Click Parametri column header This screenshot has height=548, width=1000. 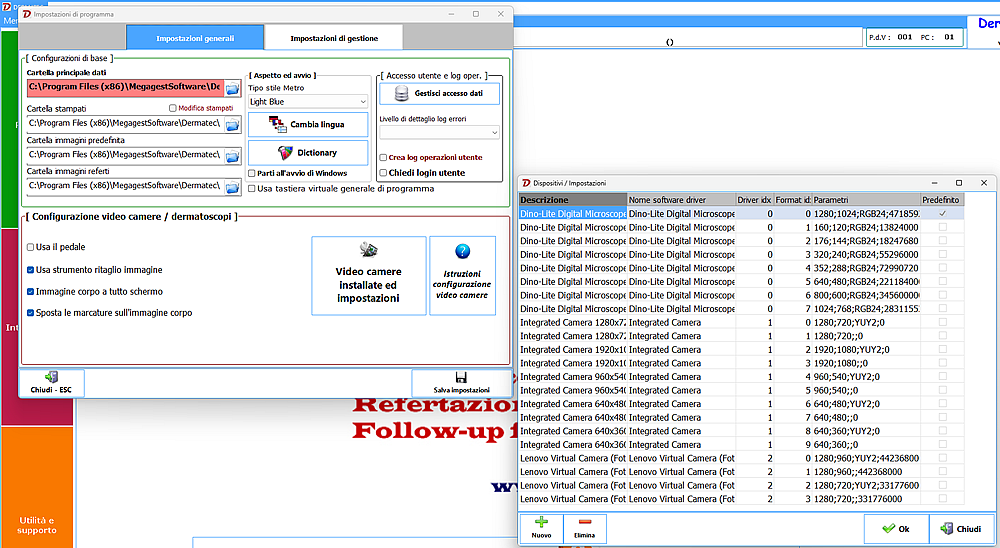[x=867, y=200]
